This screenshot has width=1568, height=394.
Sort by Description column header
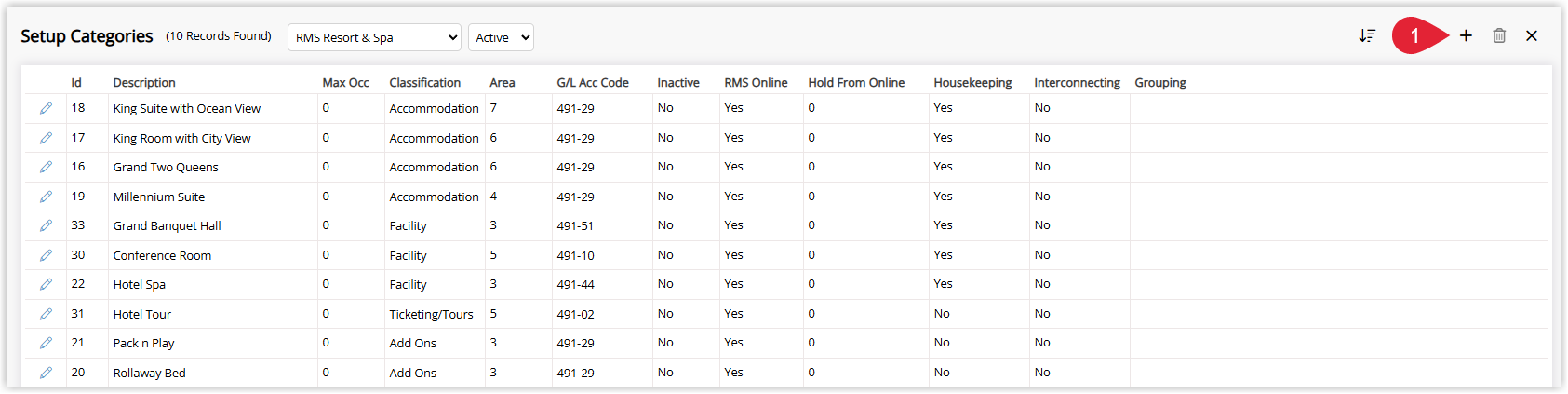click(x=144, y=83)
